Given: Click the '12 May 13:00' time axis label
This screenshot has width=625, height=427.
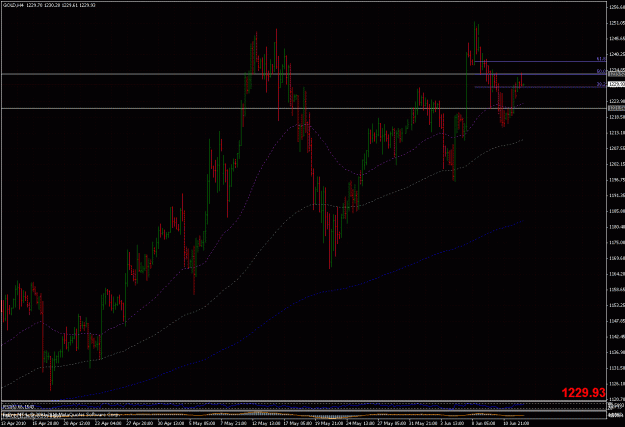Looking at the screenshot, I should (266, 423).
